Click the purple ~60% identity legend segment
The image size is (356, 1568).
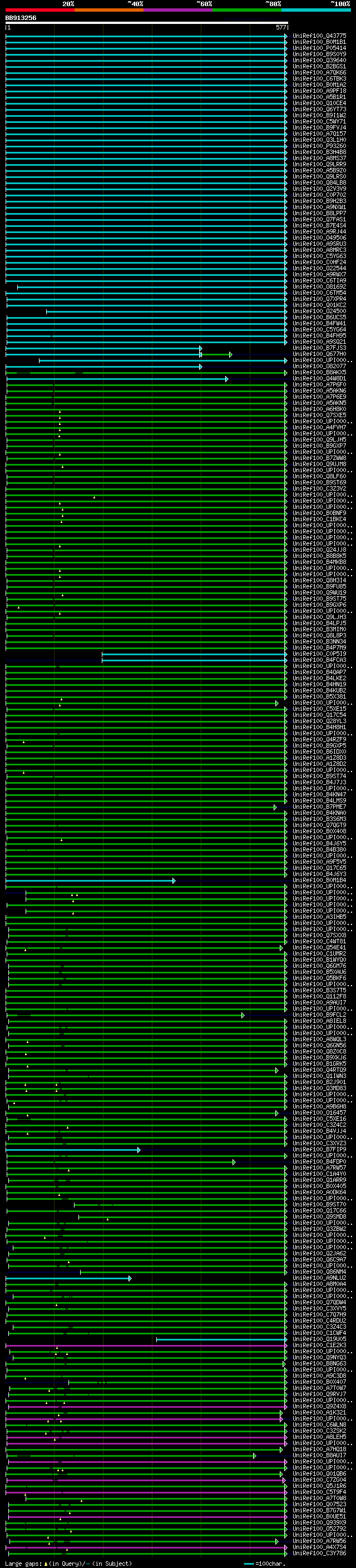[179, 10]
